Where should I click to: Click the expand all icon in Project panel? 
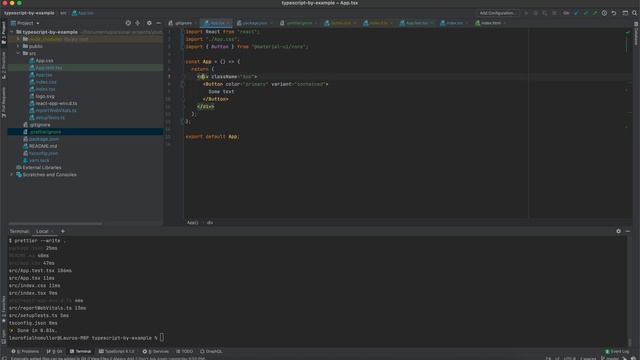pyautogui.click(x=138, y=23)
